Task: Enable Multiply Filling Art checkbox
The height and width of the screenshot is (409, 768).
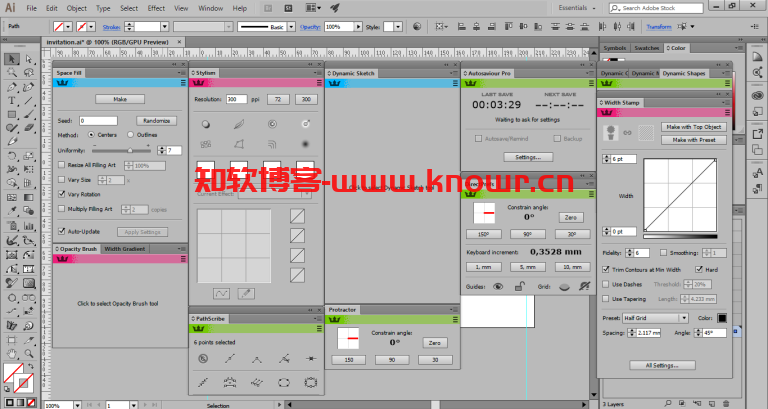Action: coord(62,209)
